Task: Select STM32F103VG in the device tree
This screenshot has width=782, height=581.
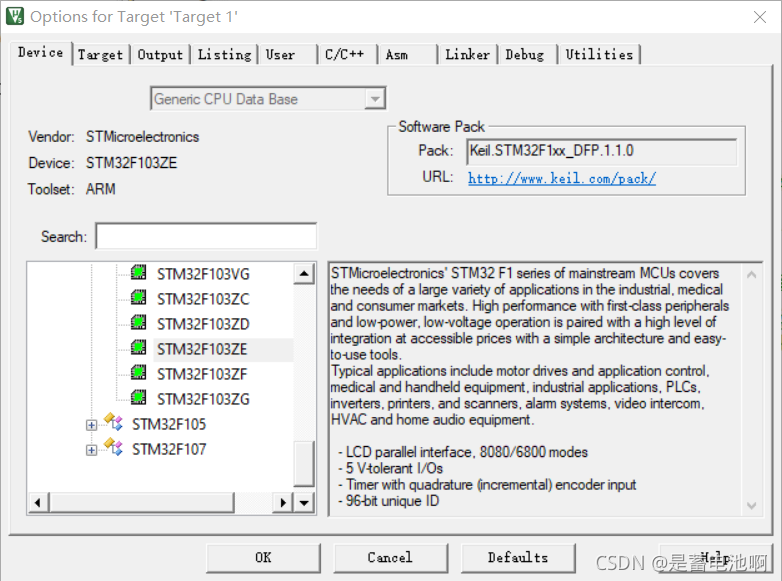Action: 203,274
